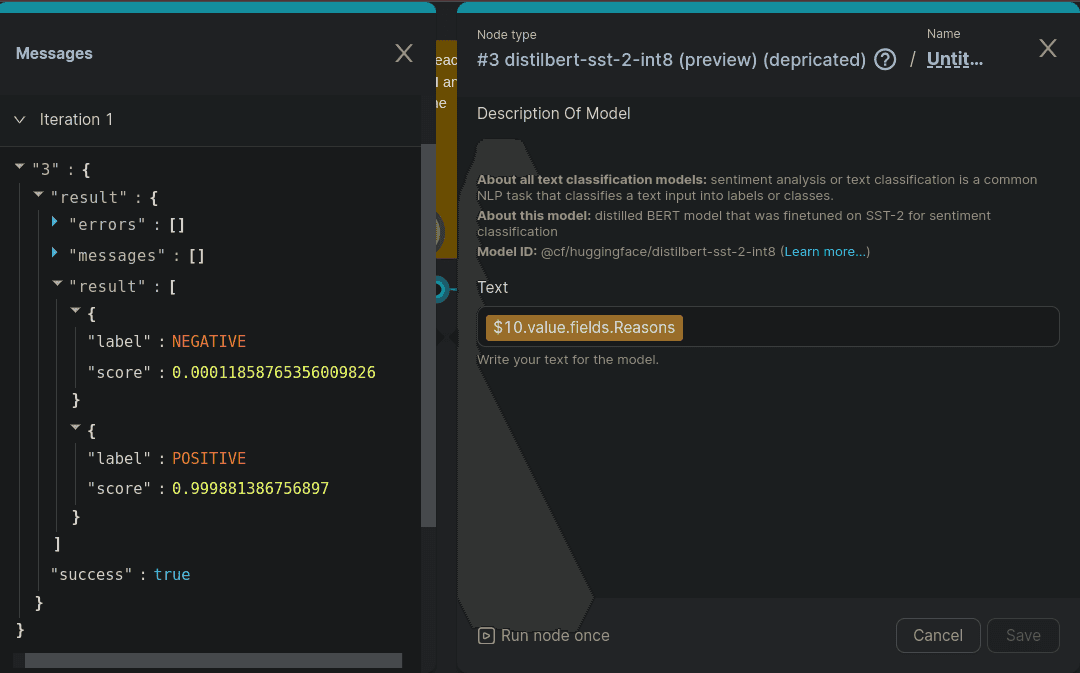
Task: Click the play icon beside Run node once
Action: (x=486, y=635)
